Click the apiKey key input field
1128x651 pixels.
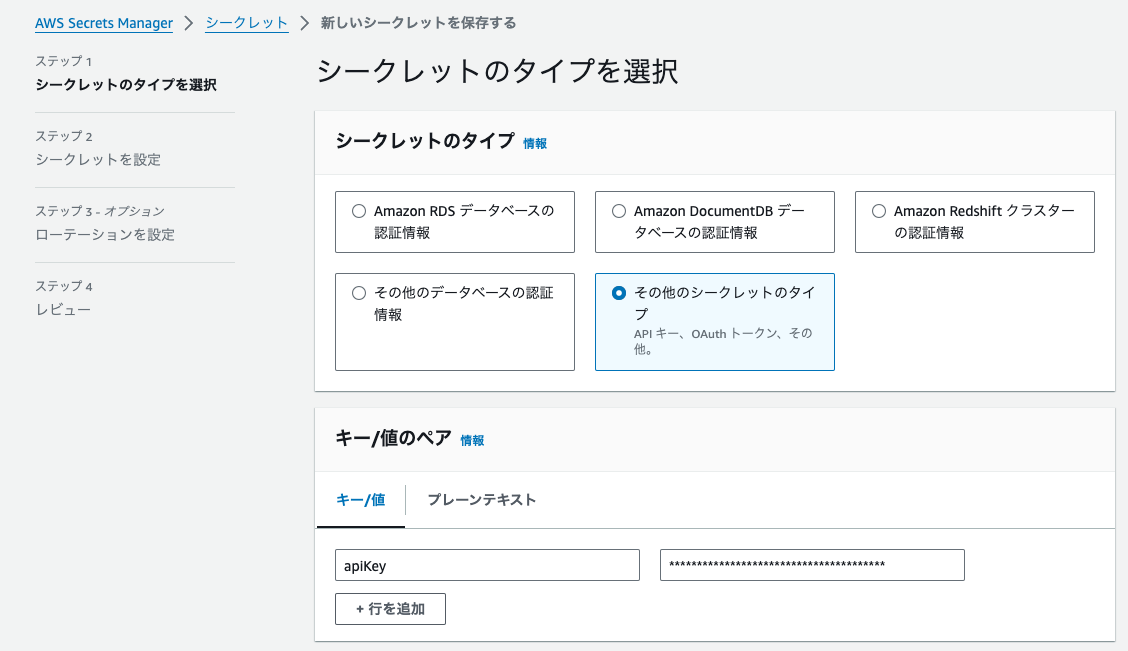tap(487, 565)
